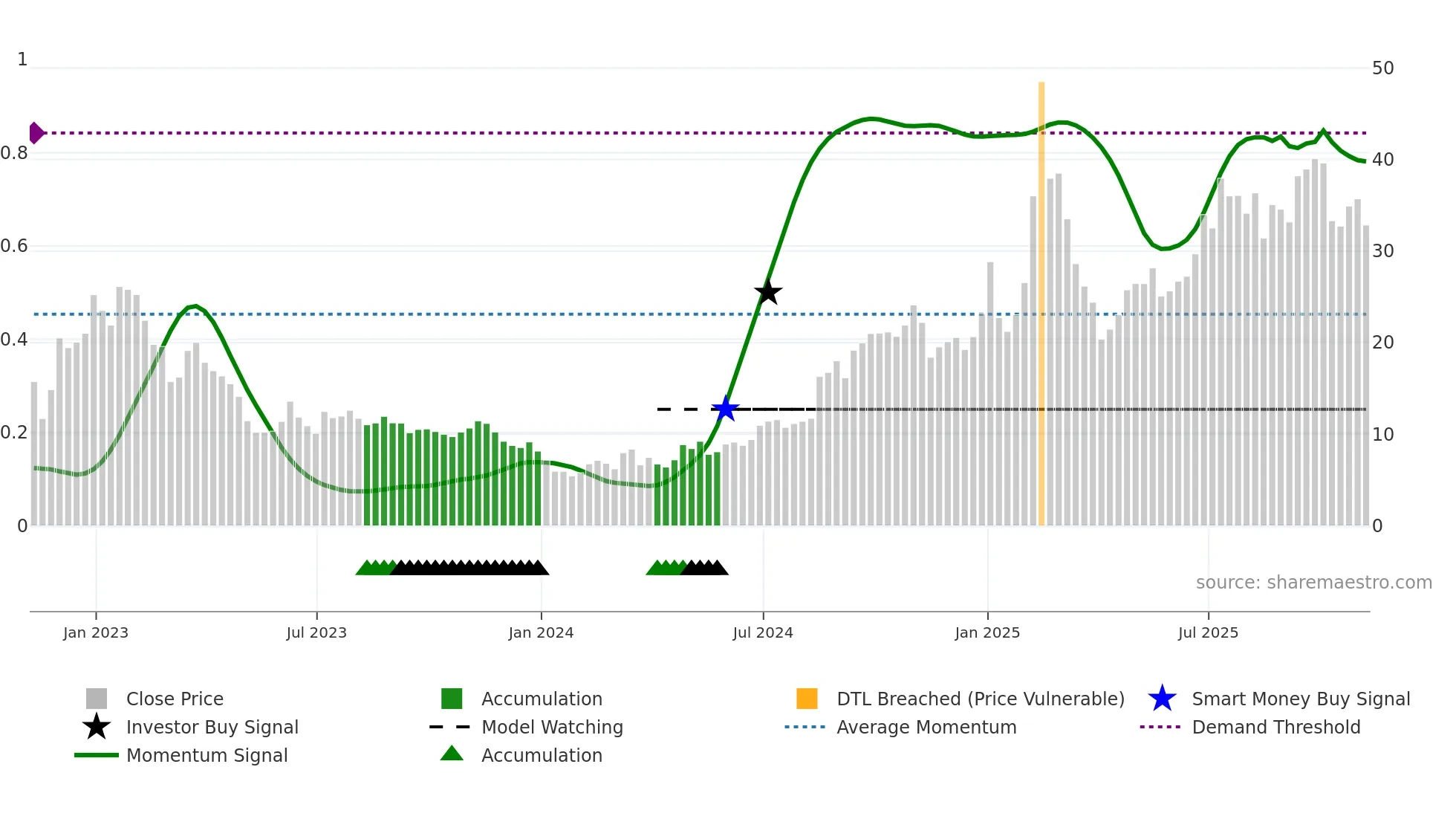This screenshot has height=819, width=1456.
Task: Click the gray Close Price legend square
Action: click(97, 699)
